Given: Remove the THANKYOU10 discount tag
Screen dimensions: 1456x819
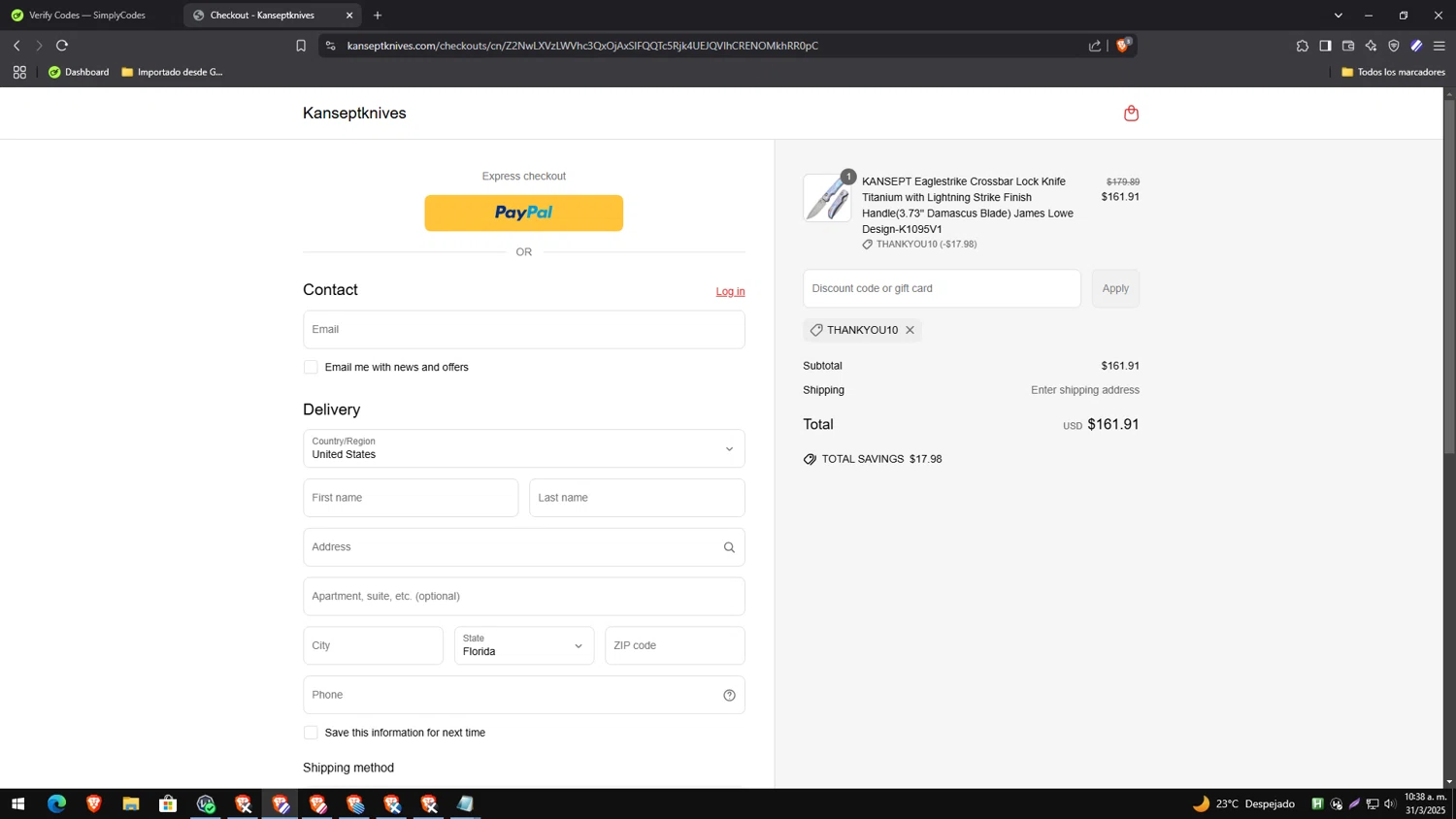Looking at the screenshot, I should [910, 330].
